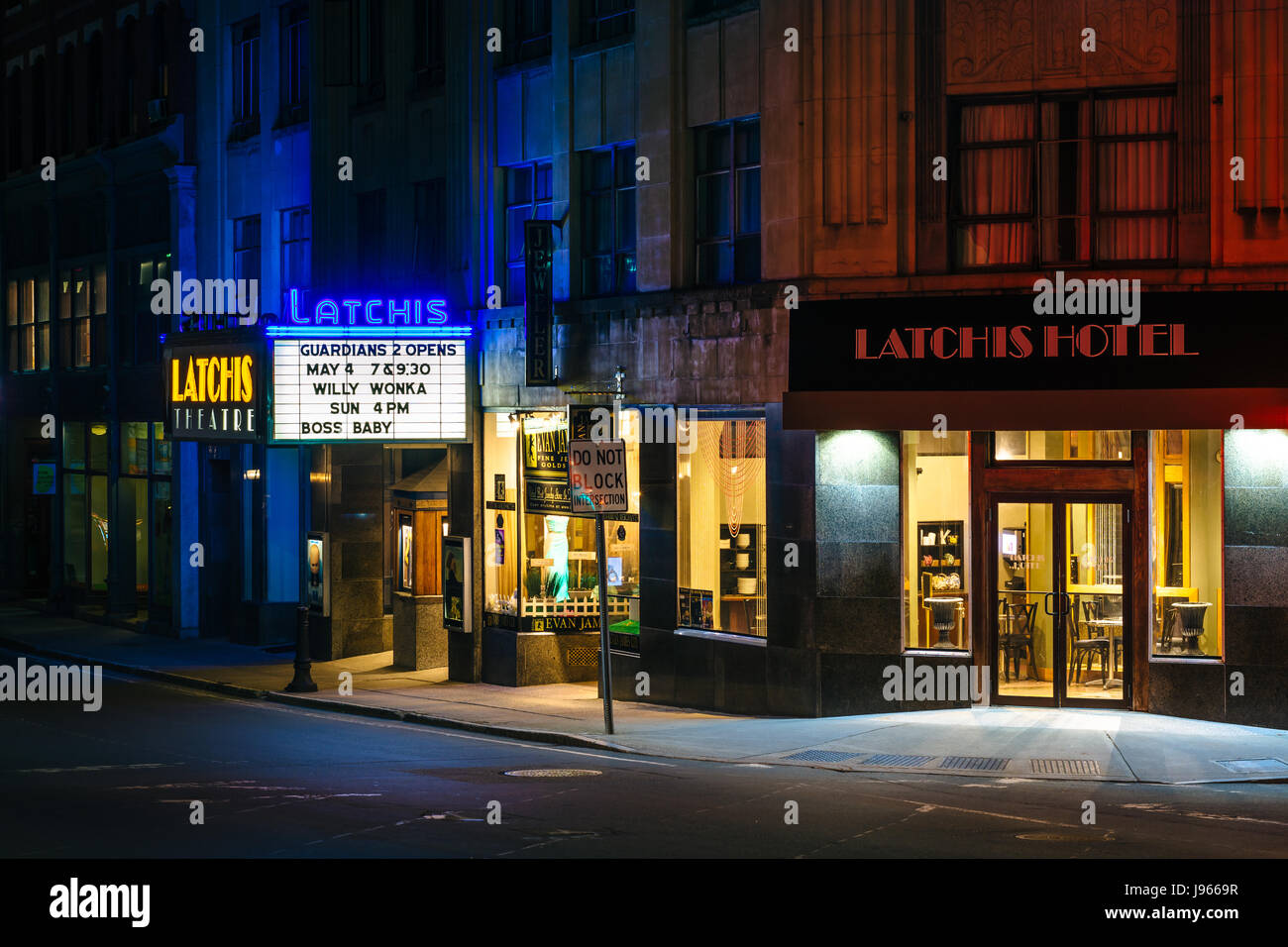Click the mannequin in the jeweler window

[556, 557]
